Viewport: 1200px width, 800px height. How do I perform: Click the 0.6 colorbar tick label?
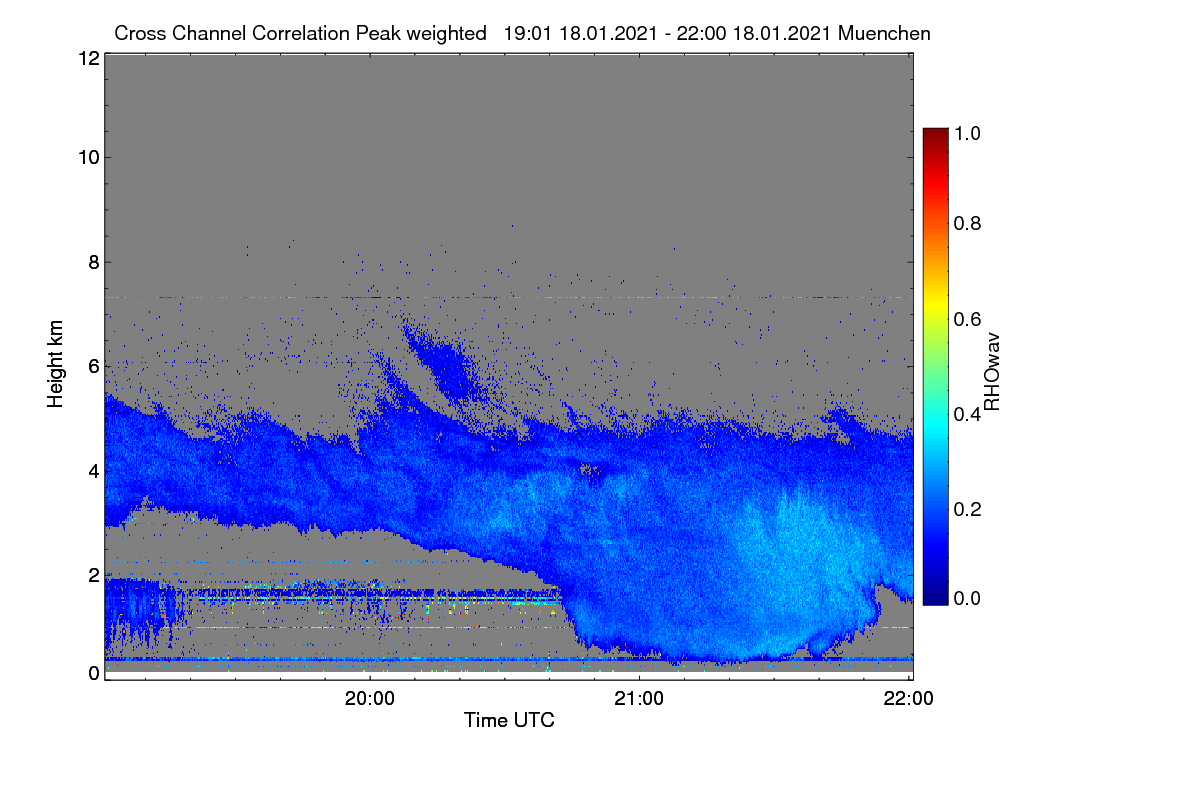(x=968, y=319)
